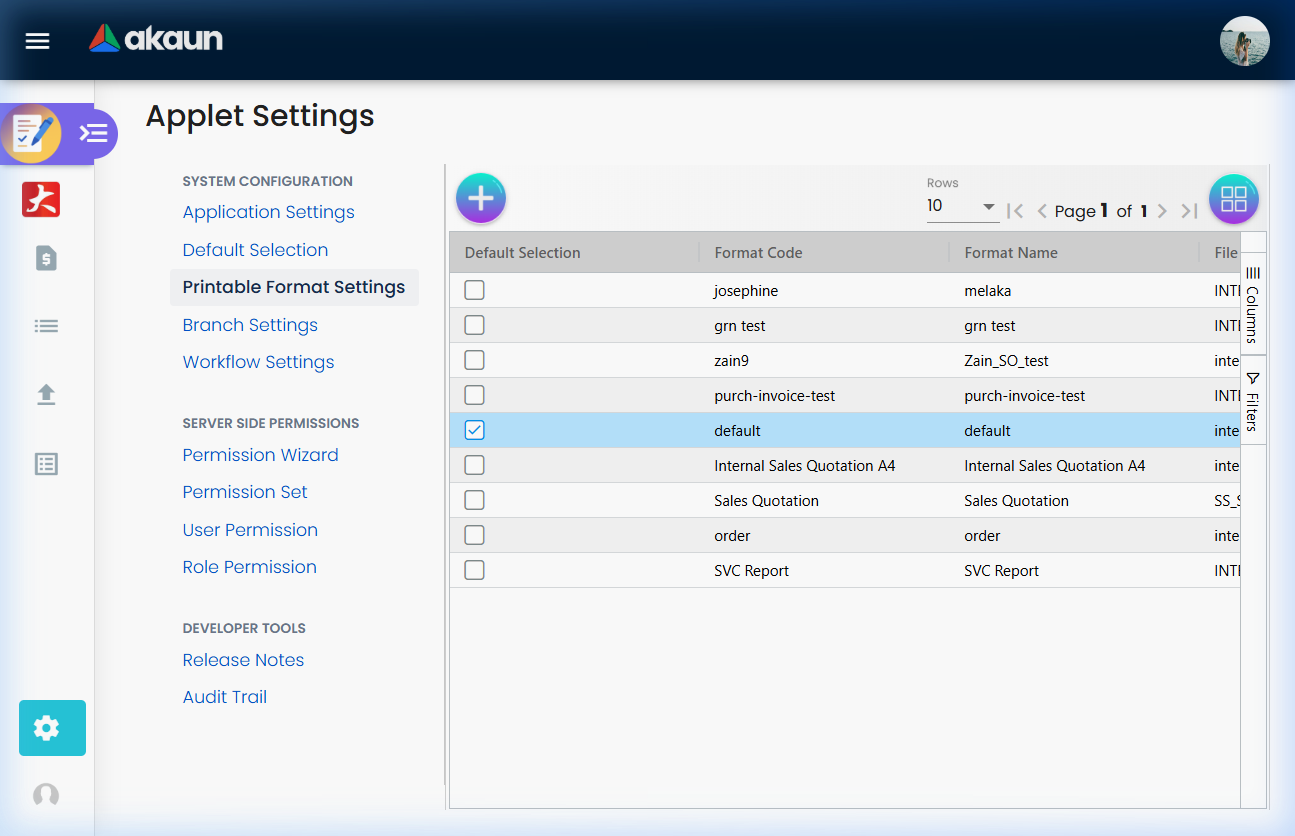Click the akaun logo
Image resolution: width=1295 pixels, height=836 pixels.
[x=155, y=38]
